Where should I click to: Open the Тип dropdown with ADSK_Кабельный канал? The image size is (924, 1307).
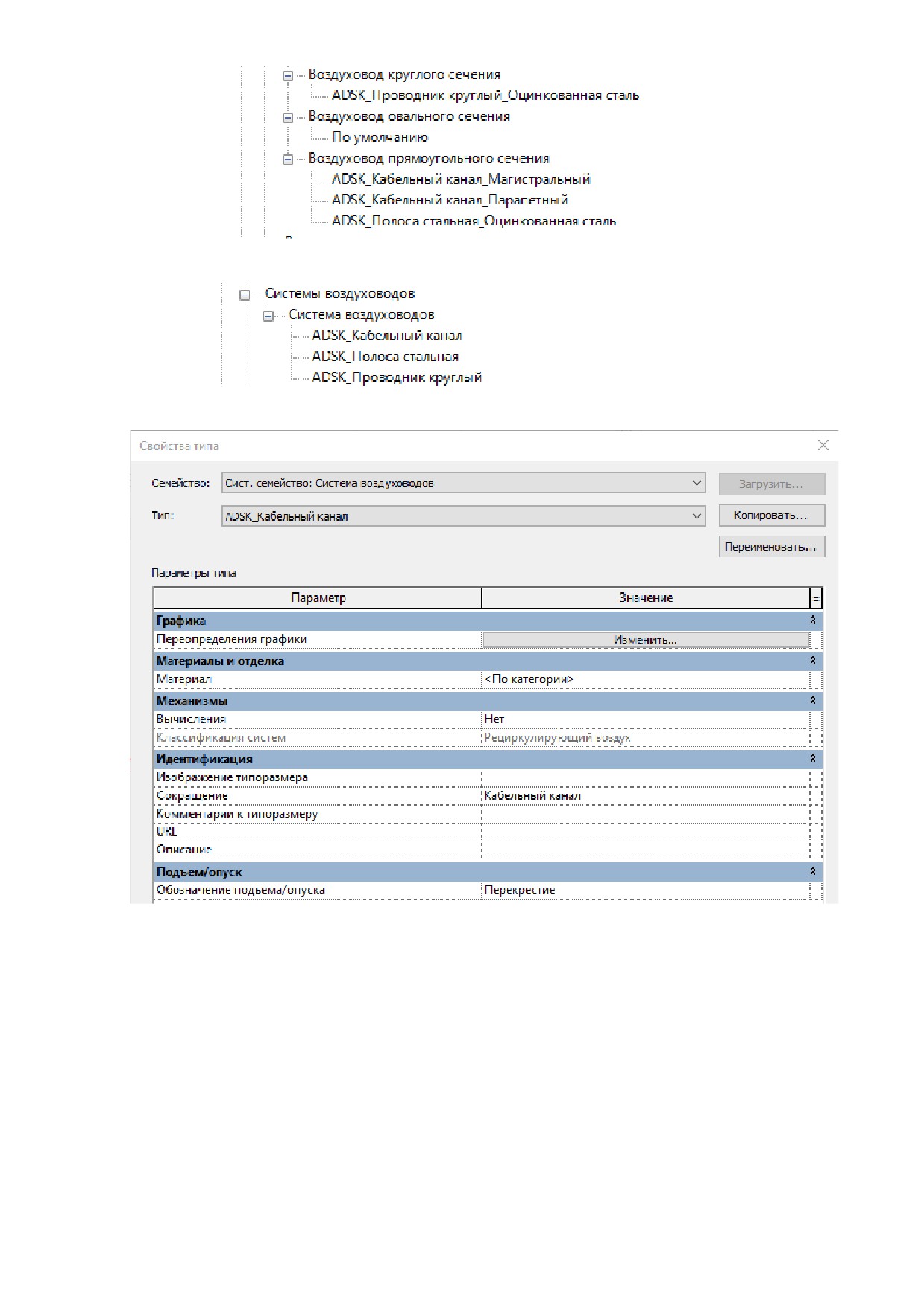464,516
